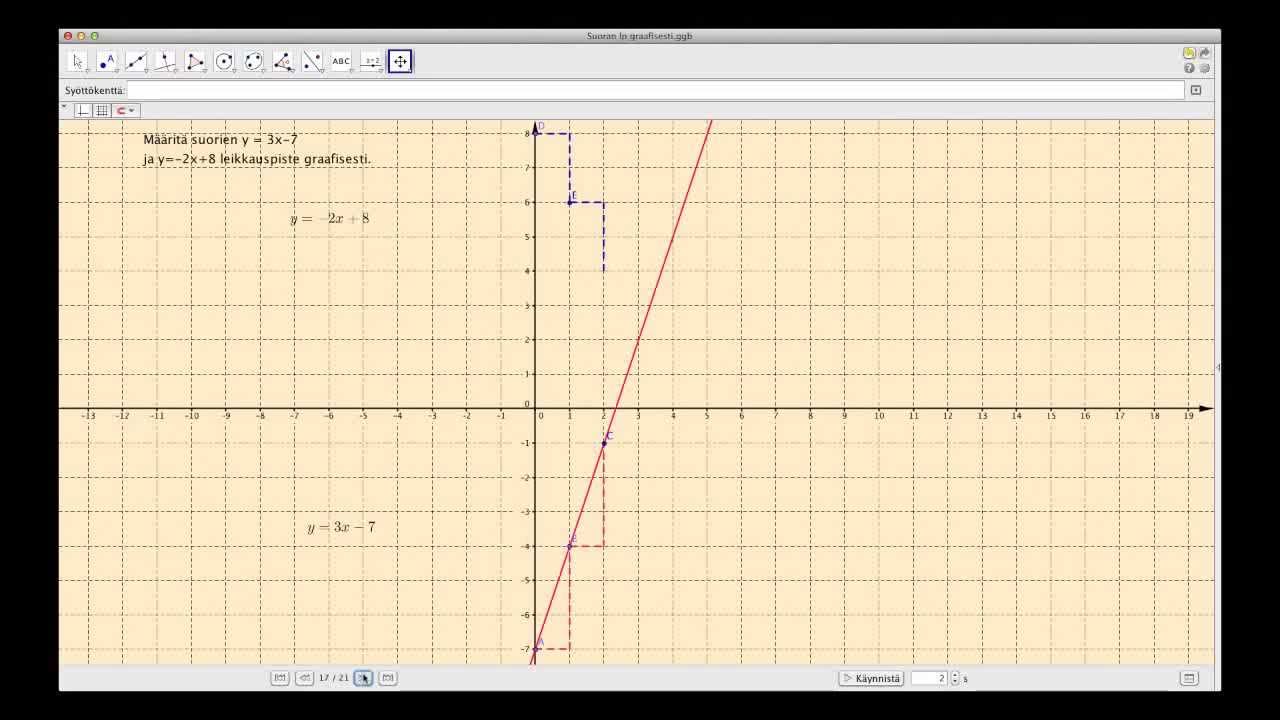
Task: Open the side panel handle at right edge
Action: 1217,368
